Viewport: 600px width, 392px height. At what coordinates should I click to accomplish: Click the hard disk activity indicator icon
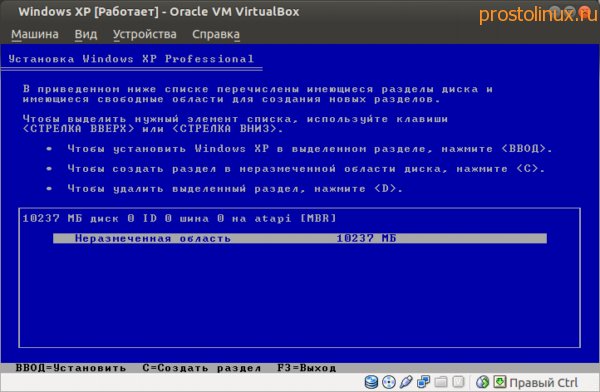371,382
